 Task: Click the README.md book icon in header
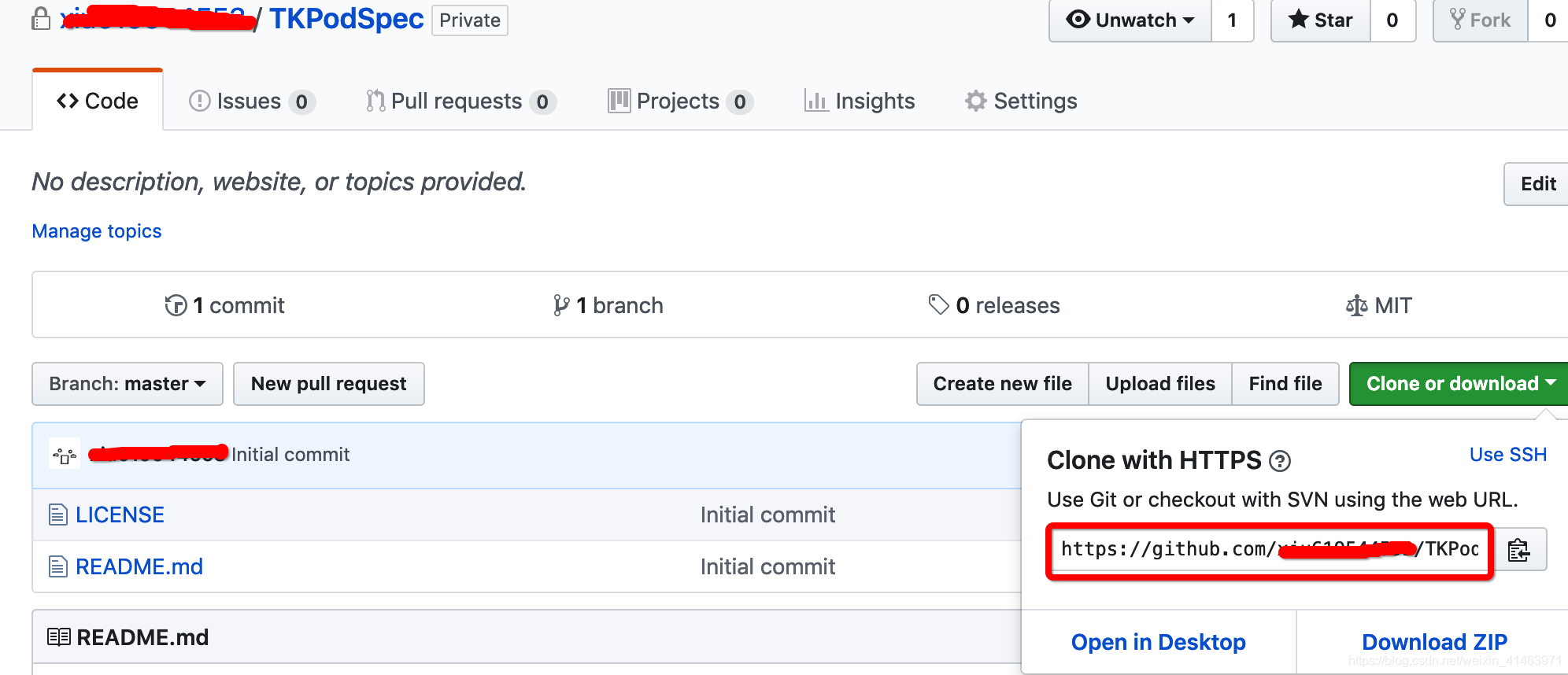pos(59,636)
